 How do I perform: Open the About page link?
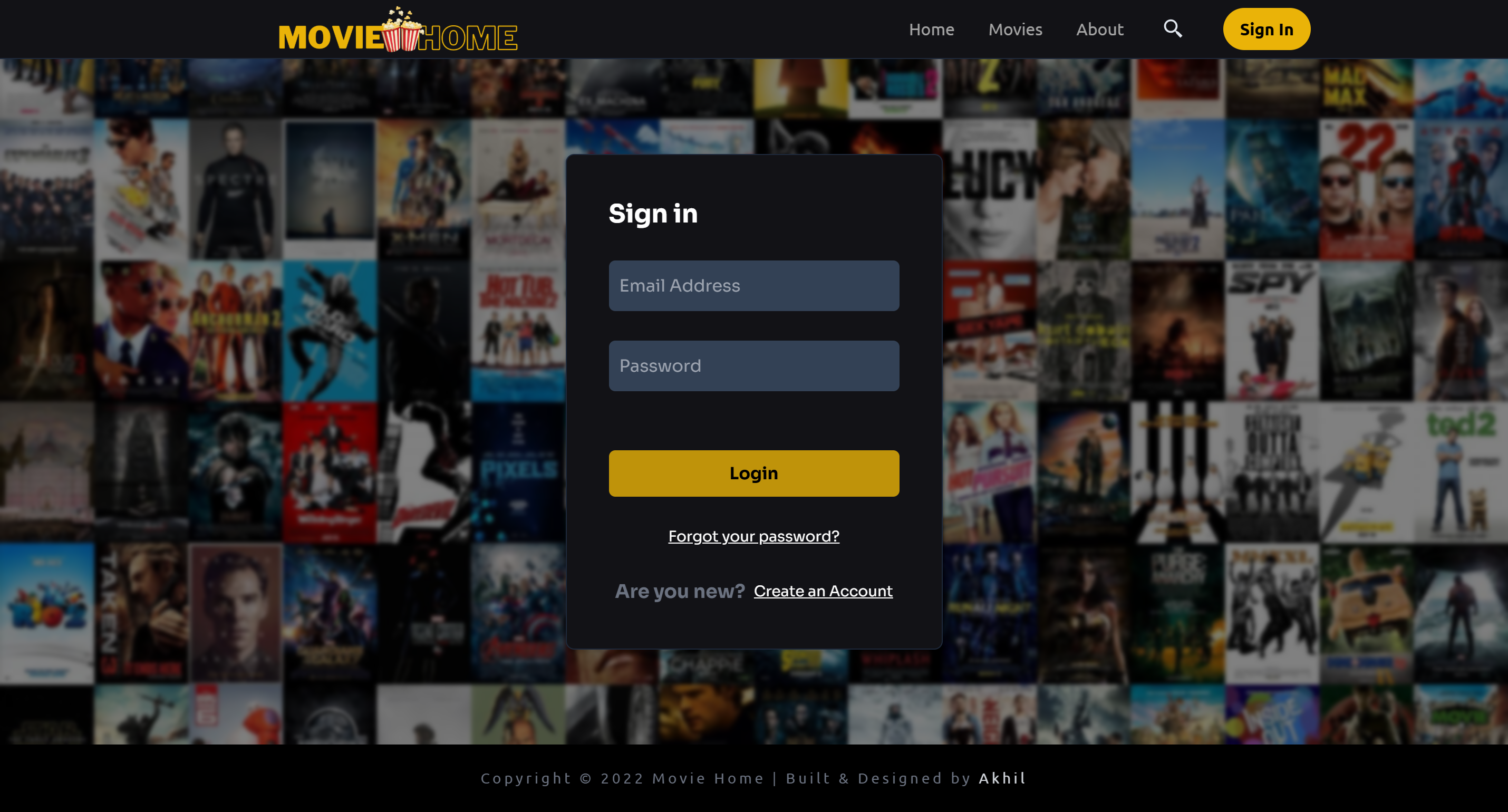tap(1099, 30)
